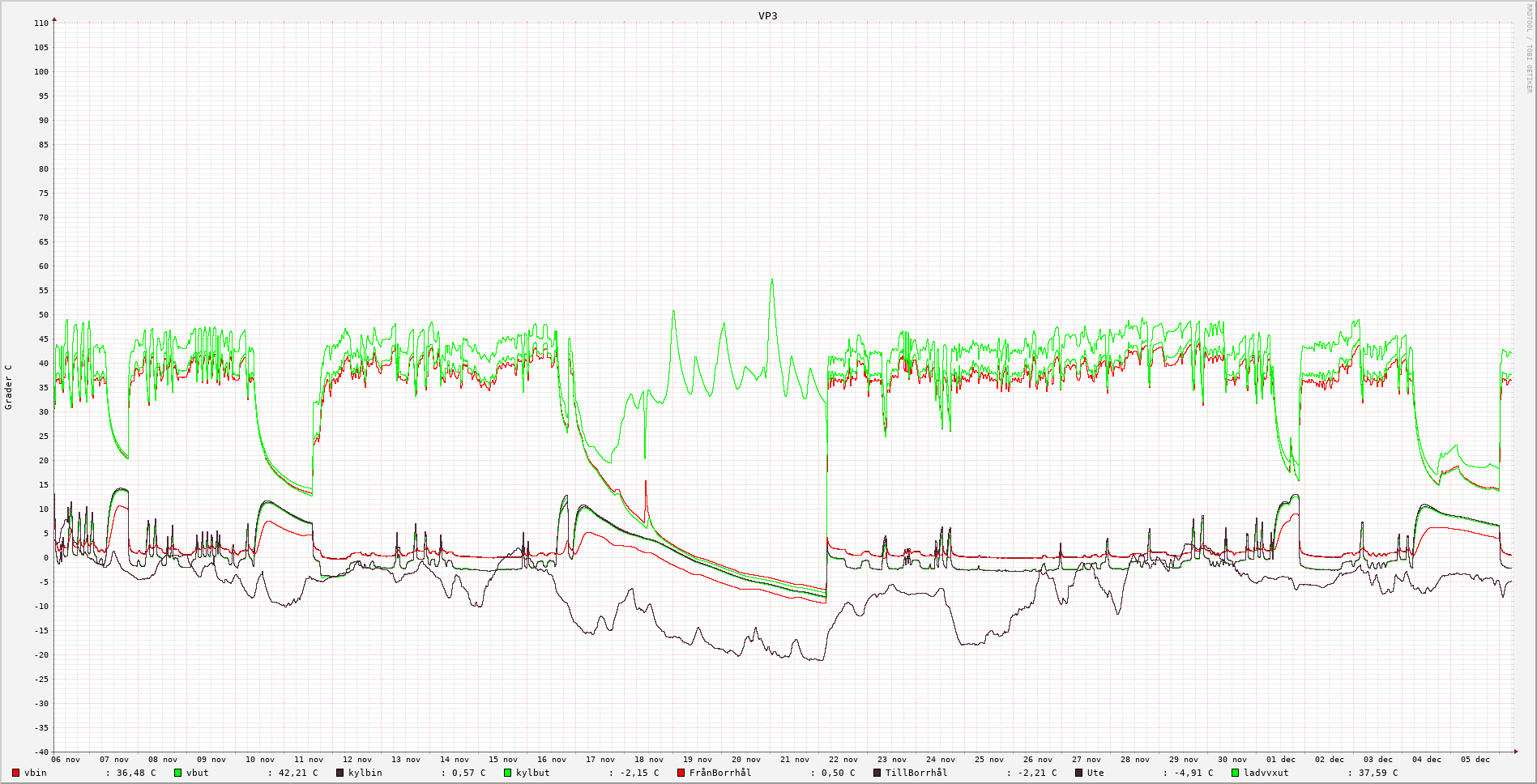Click the 21 nov date label

[x=795, y=760]
